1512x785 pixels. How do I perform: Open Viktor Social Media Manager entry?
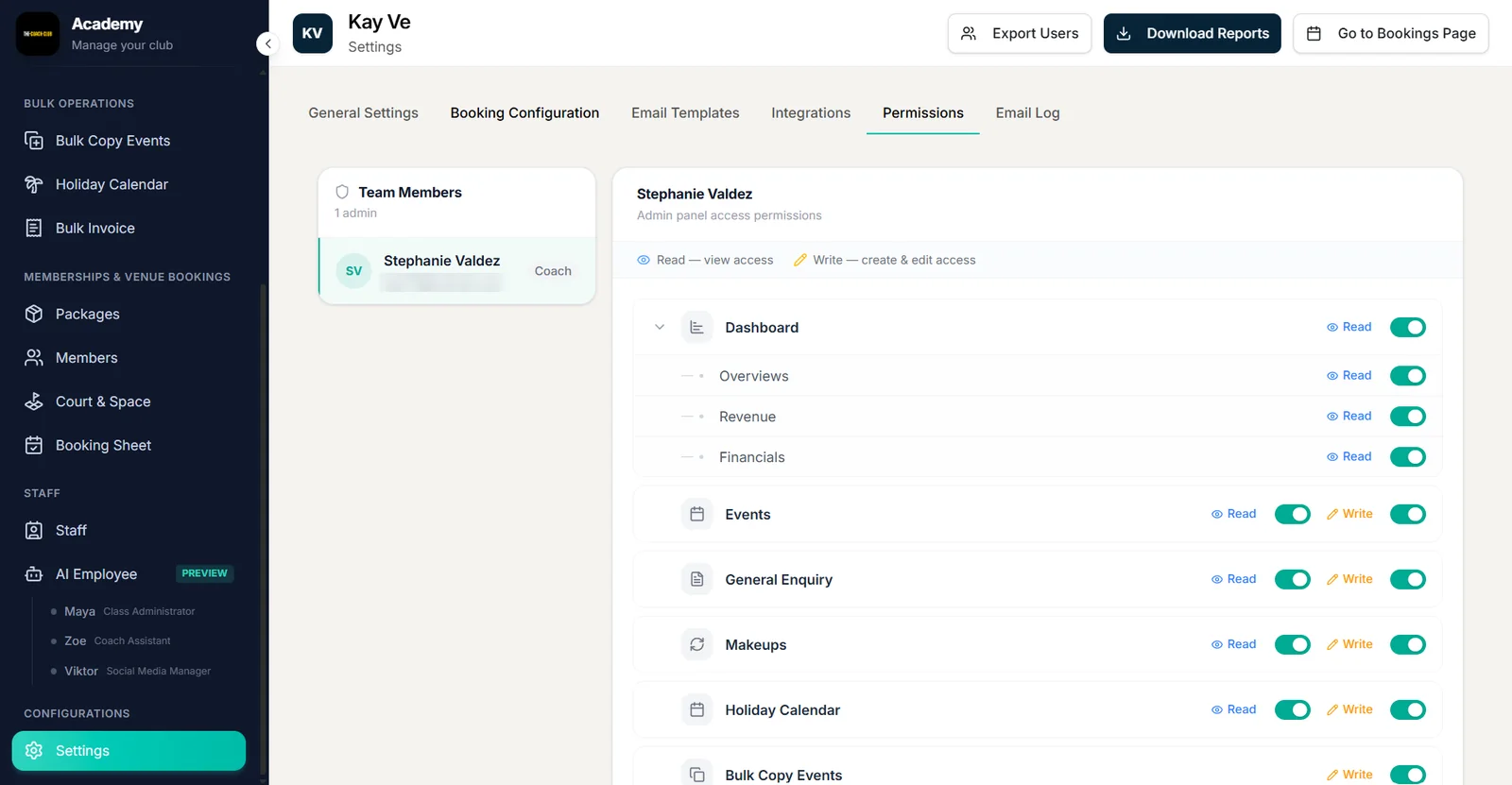(x=137, y=671)
